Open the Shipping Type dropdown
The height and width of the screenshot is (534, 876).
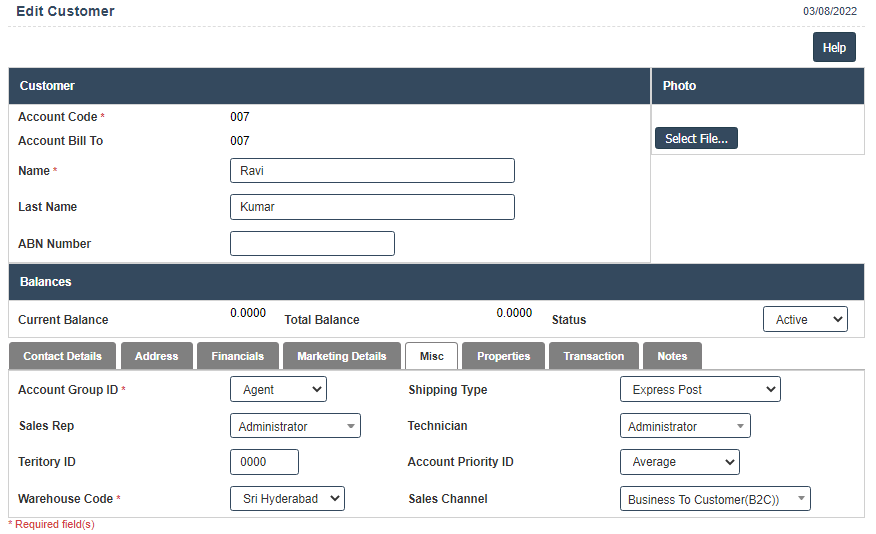(x=699, y=390)
